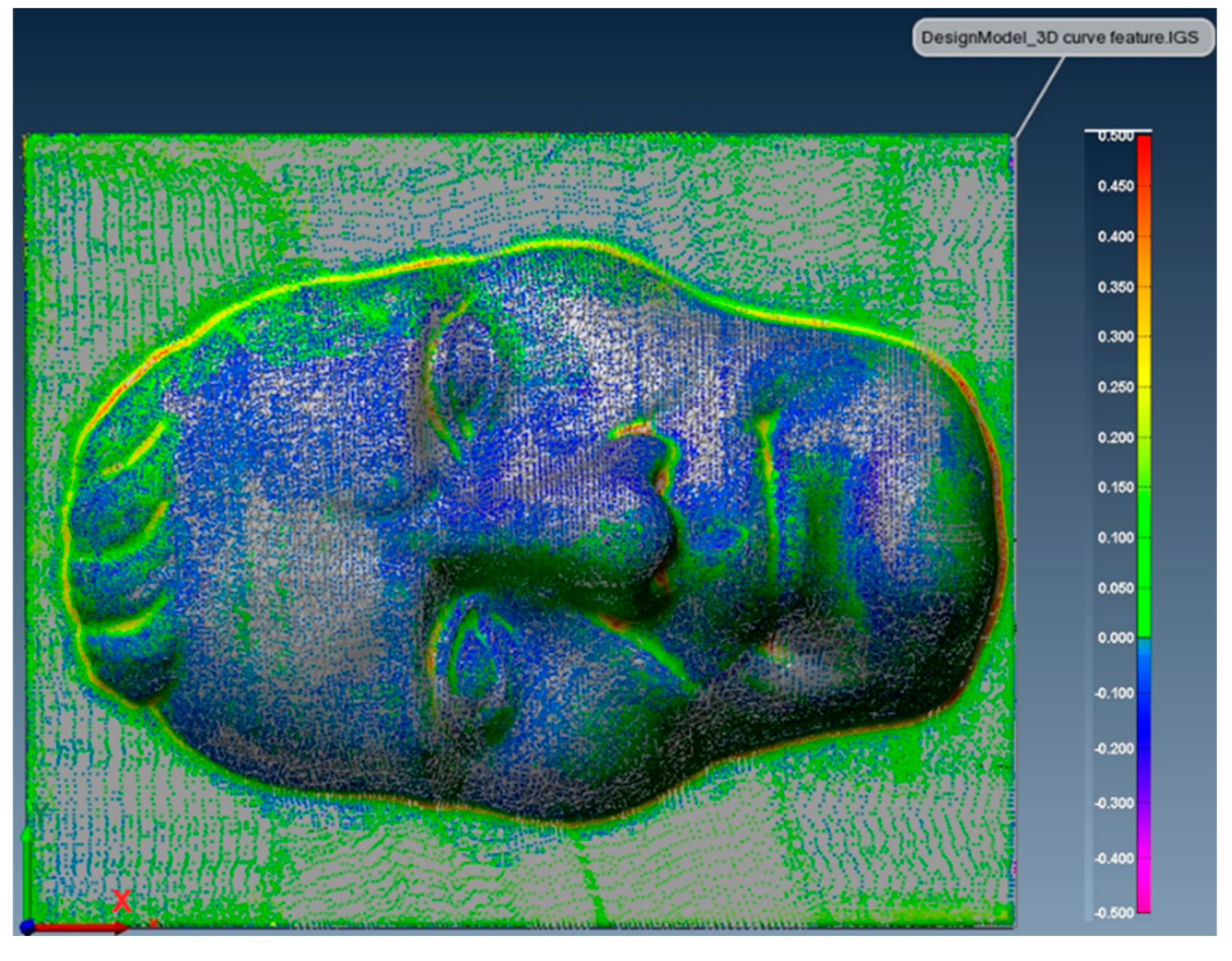The height and width of the screenshot is (961, 1232).
Task: Click the DesignModel_3D curve feature.IGS callout label
Action: click(x=1063, y=38)
